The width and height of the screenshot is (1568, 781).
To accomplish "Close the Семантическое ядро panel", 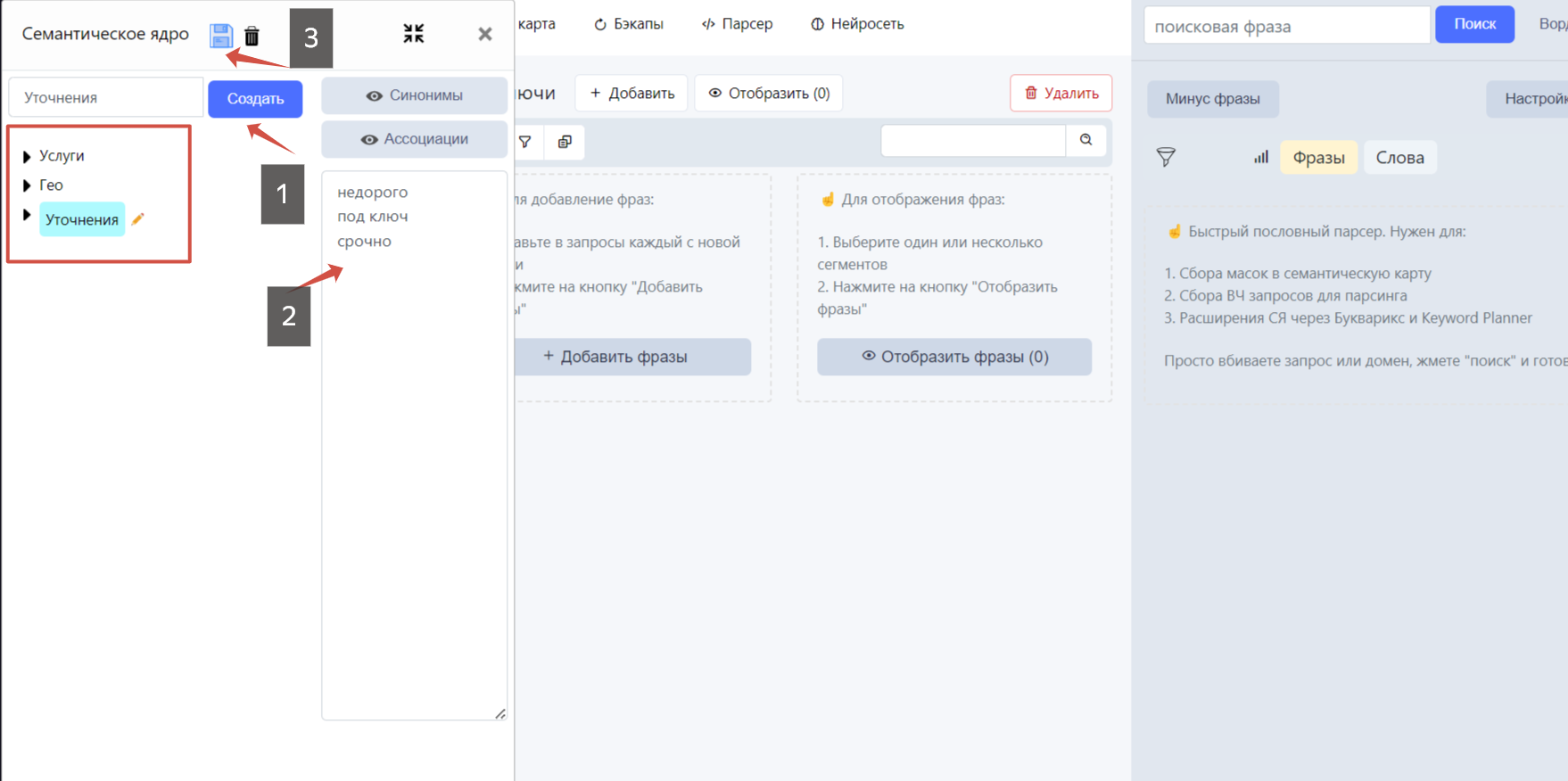I will tap(485, 34).
